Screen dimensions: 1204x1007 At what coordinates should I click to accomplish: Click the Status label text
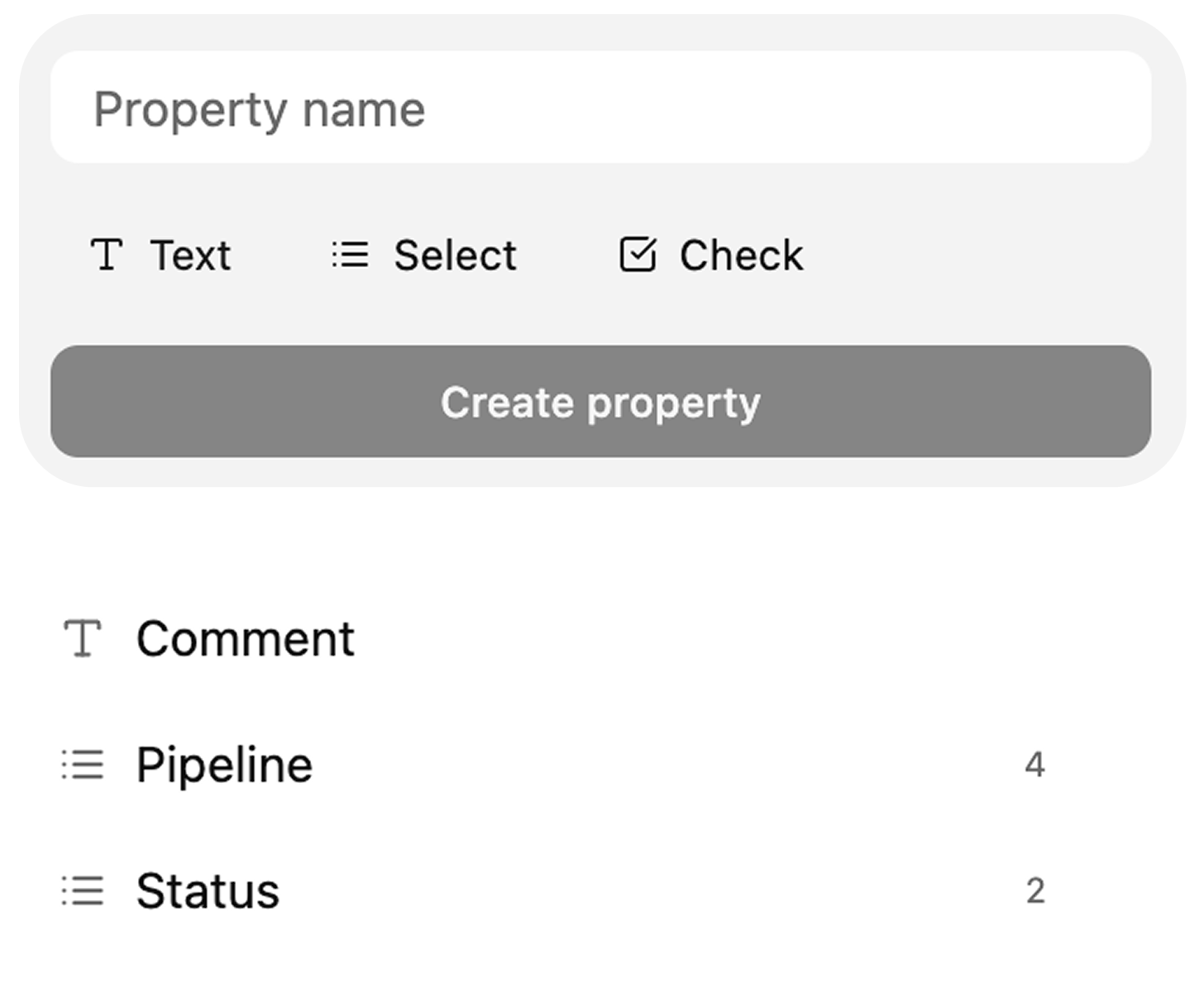pyautogui.click(x=208, y=891)
